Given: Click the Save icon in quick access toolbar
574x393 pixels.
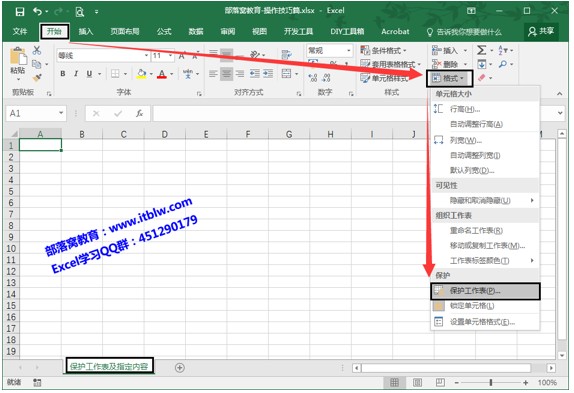Looking at the screenshot, I should click(20, 12).
